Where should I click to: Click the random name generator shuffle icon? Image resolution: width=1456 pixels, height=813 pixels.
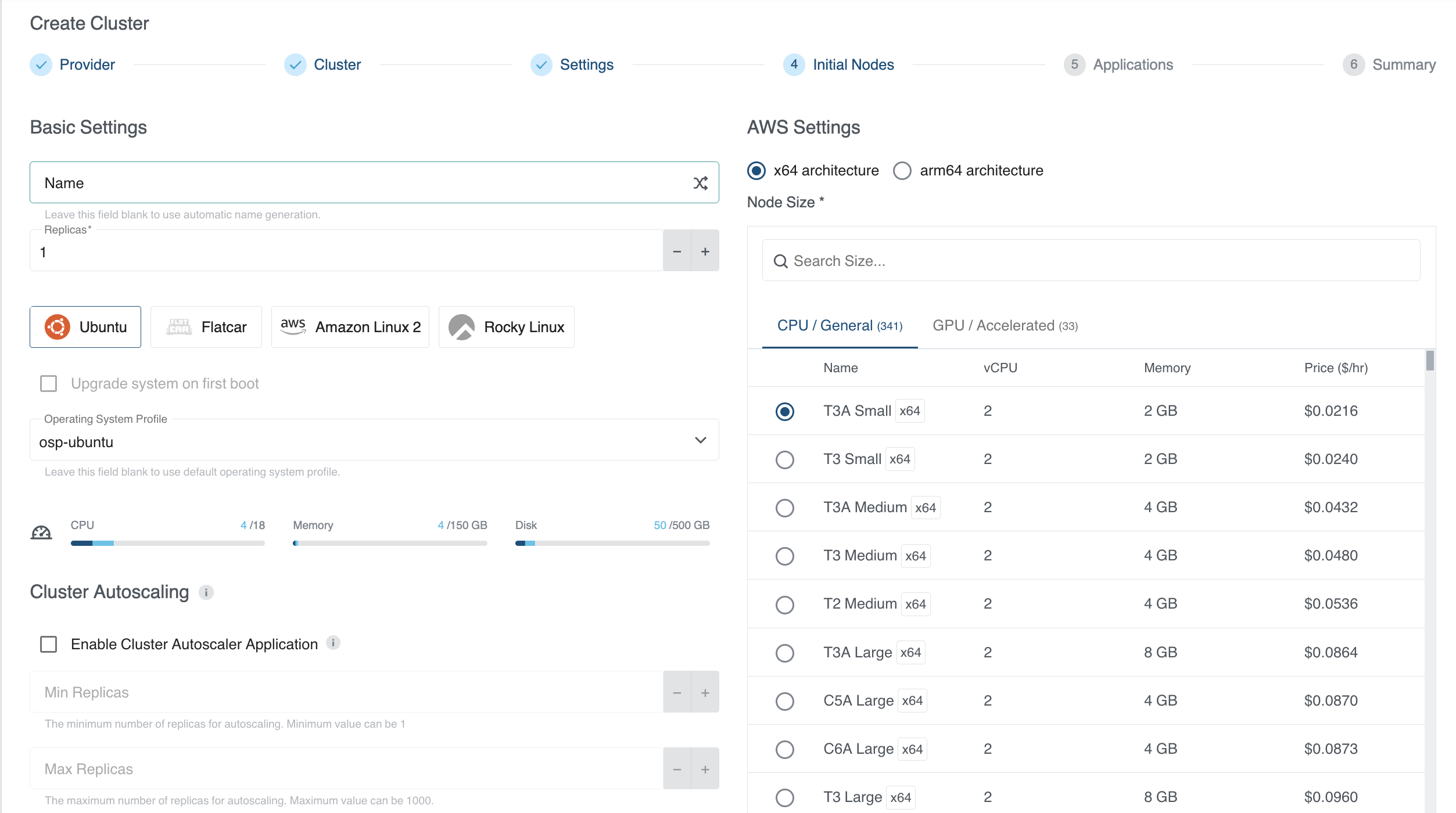(x=700, y=183)
